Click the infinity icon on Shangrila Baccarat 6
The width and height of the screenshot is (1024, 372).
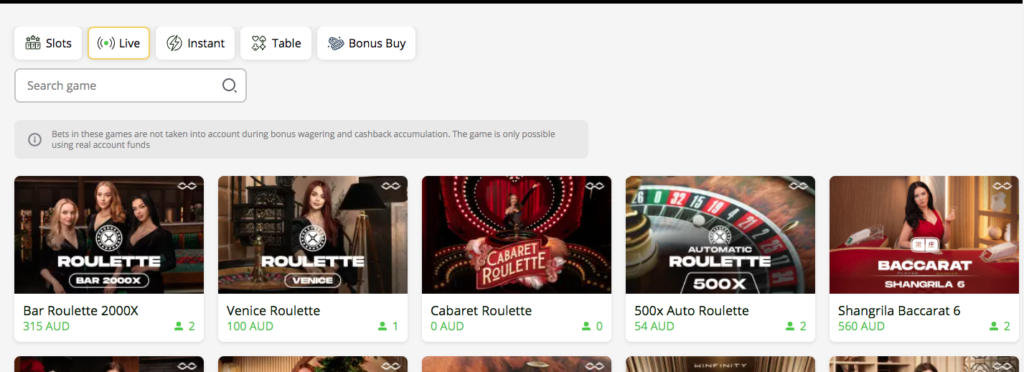click(1002, 186)
